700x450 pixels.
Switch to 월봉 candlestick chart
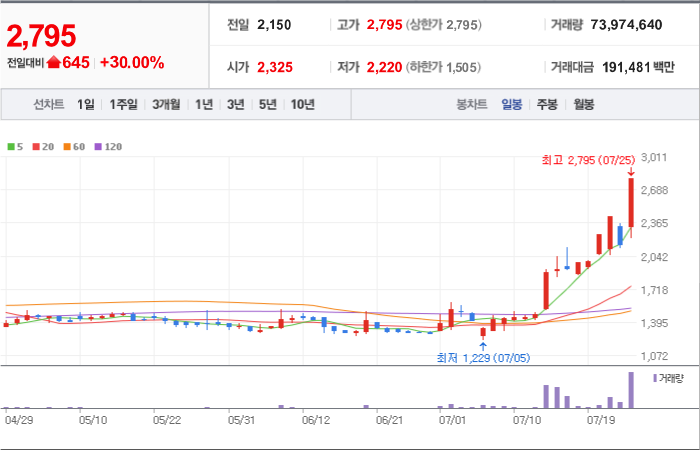tap(583, 104)
